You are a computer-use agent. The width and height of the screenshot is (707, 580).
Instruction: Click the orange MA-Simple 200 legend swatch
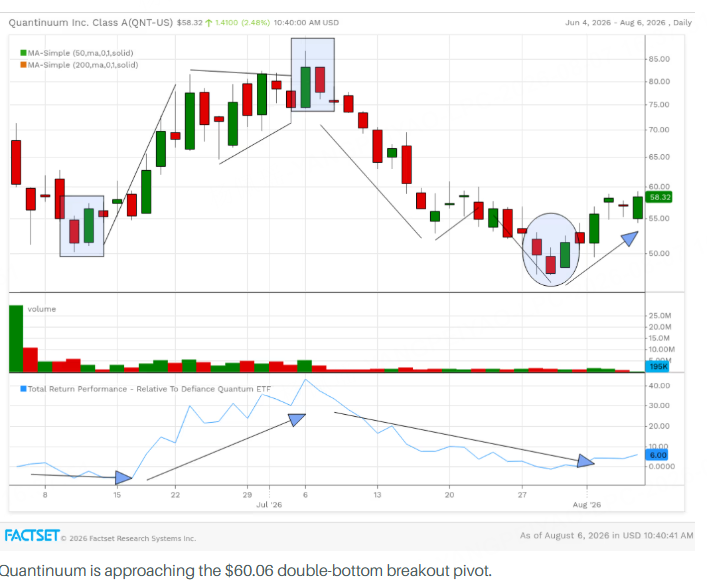[23, 65]
